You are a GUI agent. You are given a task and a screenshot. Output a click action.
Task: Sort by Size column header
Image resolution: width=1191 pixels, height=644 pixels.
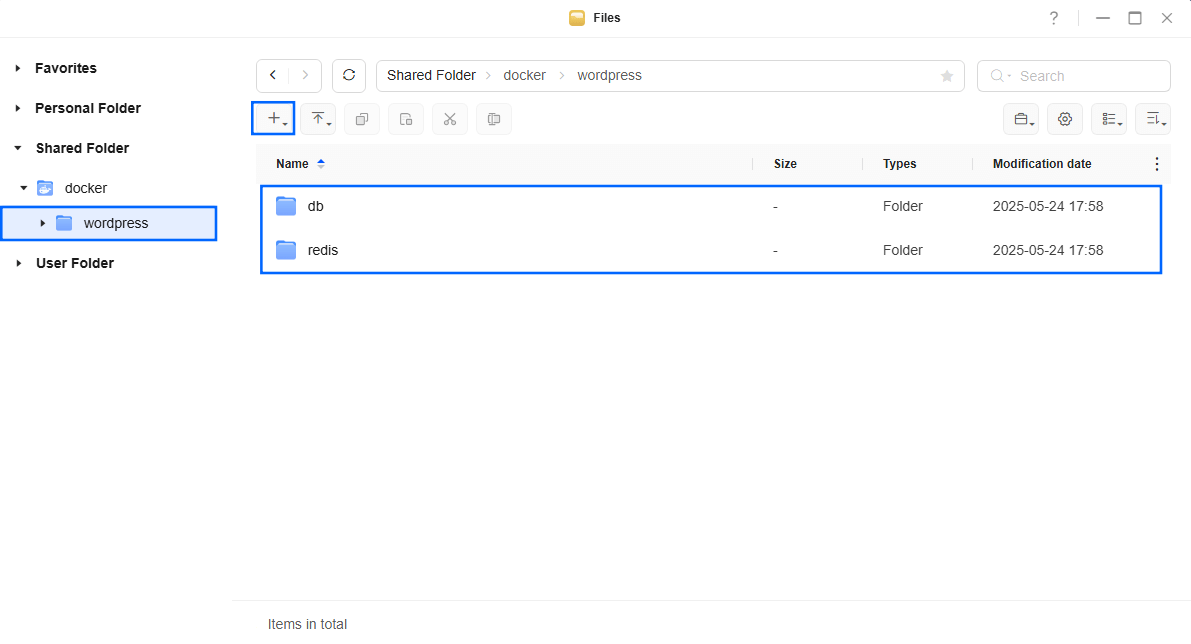click(785, 163)
